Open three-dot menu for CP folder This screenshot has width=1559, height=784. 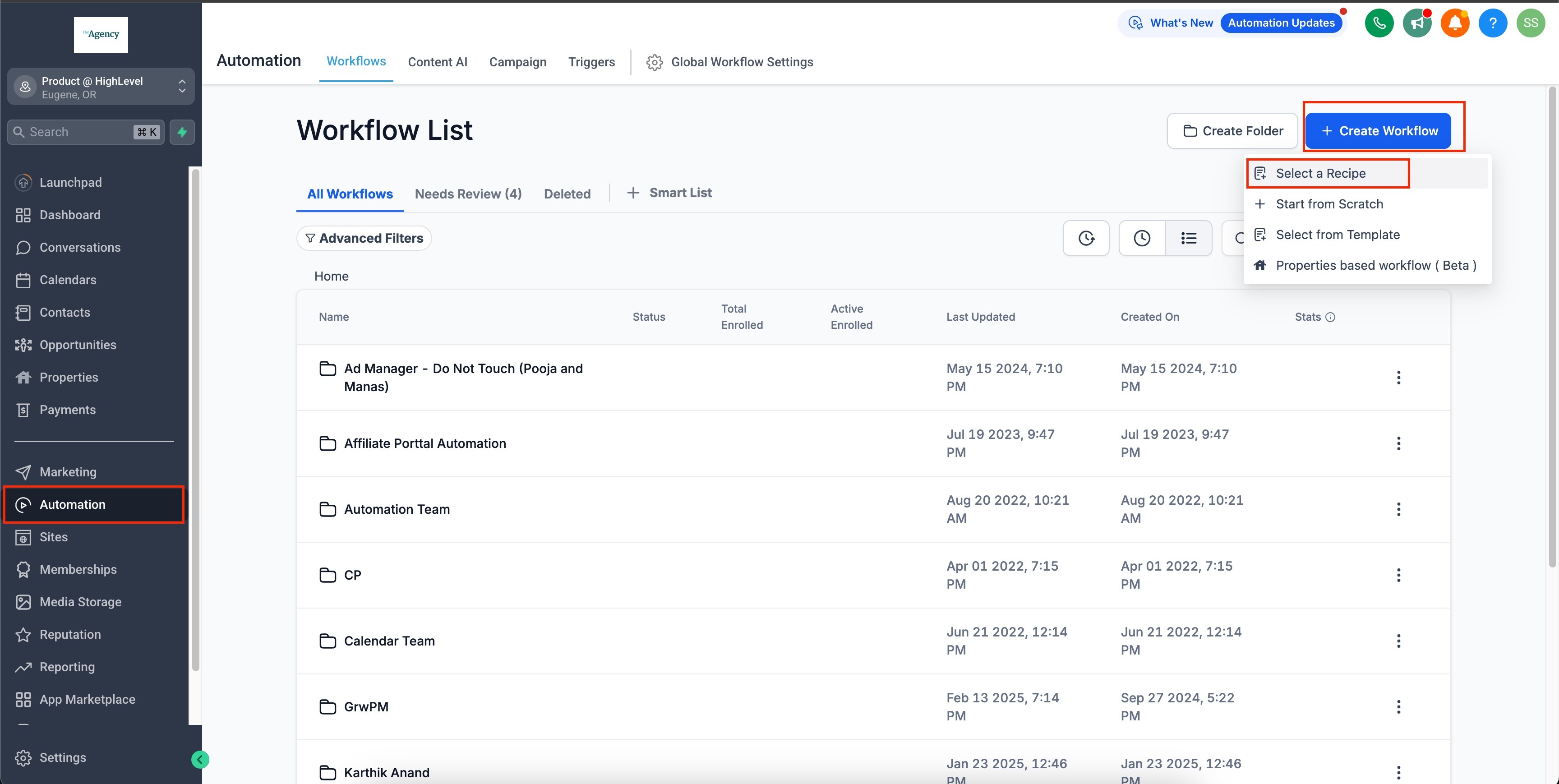pos(1398,575)
